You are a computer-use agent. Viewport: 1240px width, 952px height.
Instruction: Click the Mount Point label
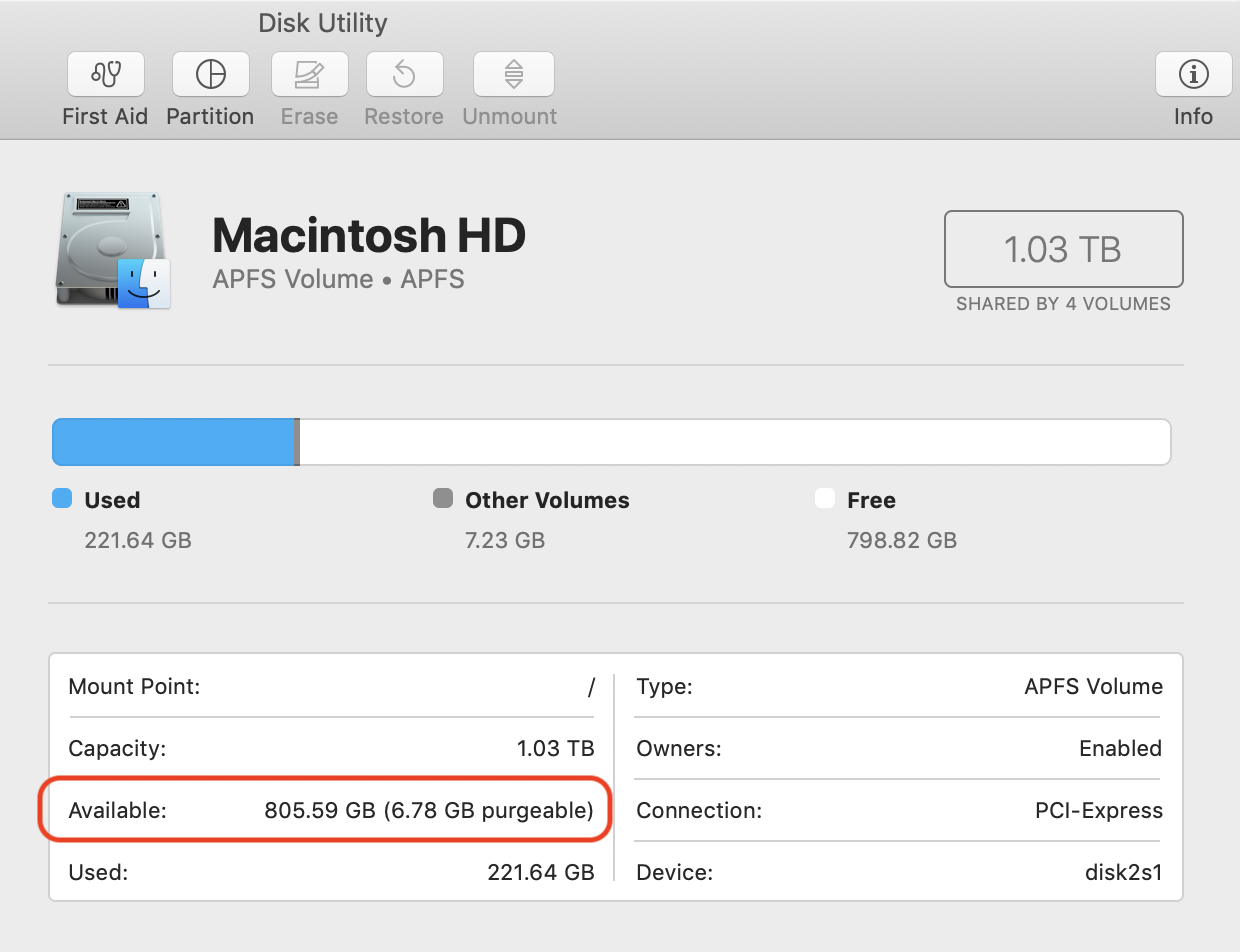(134, 687)
